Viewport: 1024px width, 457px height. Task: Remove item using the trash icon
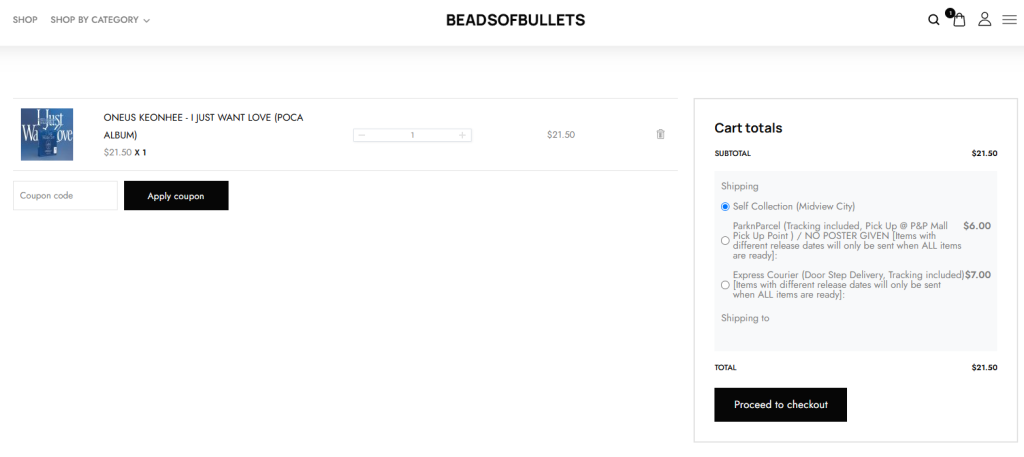coord(660,134)
